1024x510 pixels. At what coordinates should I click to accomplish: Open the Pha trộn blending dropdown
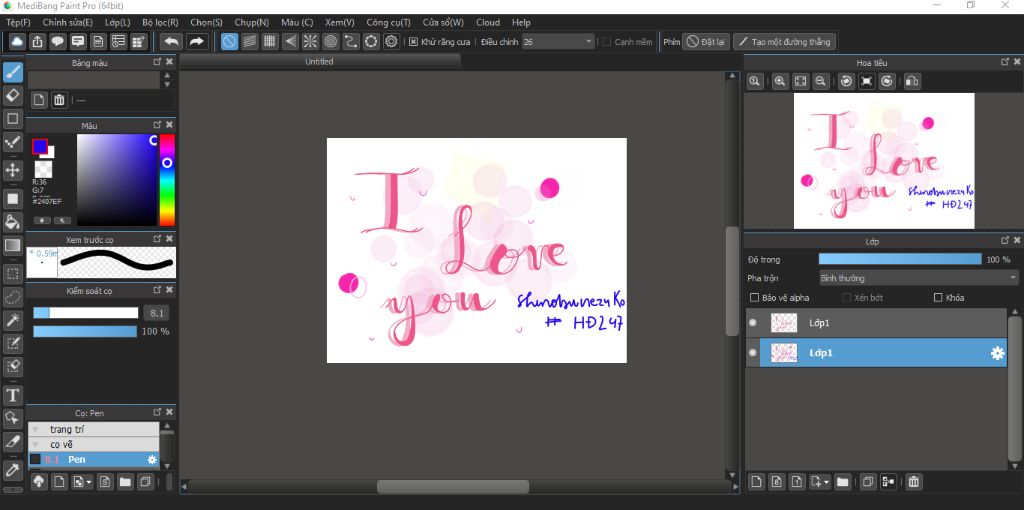click(917, 278)
